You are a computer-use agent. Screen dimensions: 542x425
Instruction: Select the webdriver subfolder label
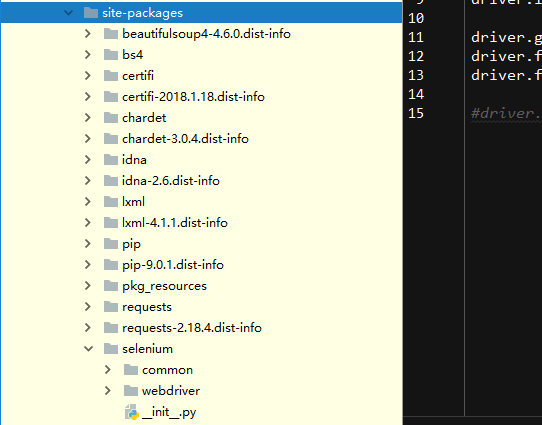(171, 391)
